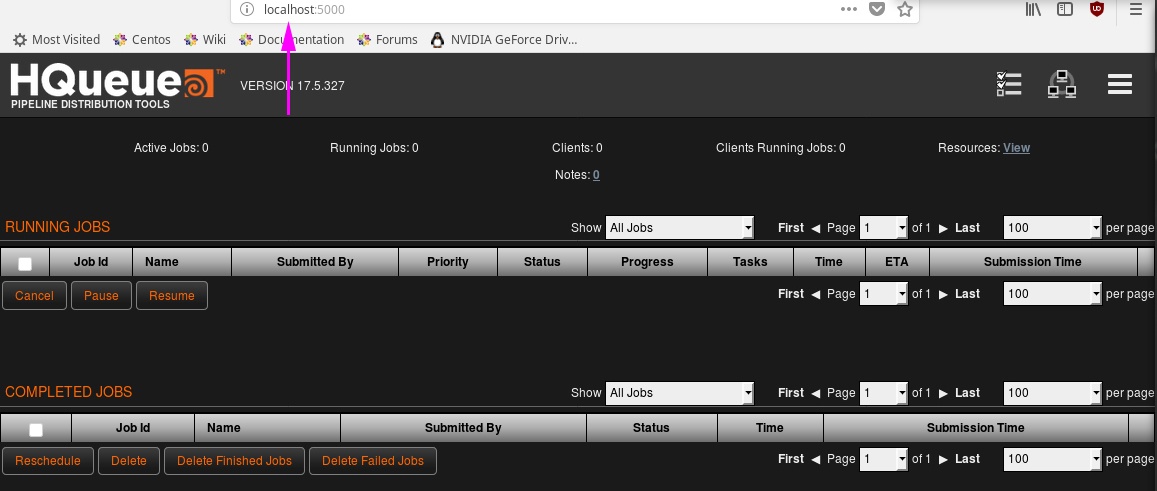Open Completed Jobs bottom per-page dropdown
Screen dimensions: 1157x491
[x=1053, y=459]
